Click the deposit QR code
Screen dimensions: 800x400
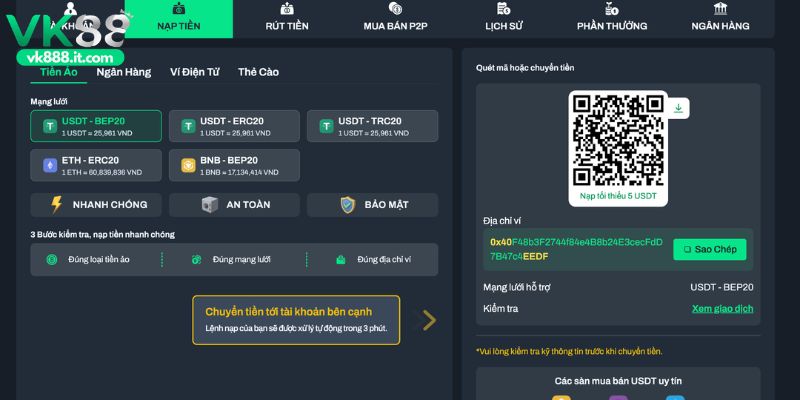coord(618,140)
